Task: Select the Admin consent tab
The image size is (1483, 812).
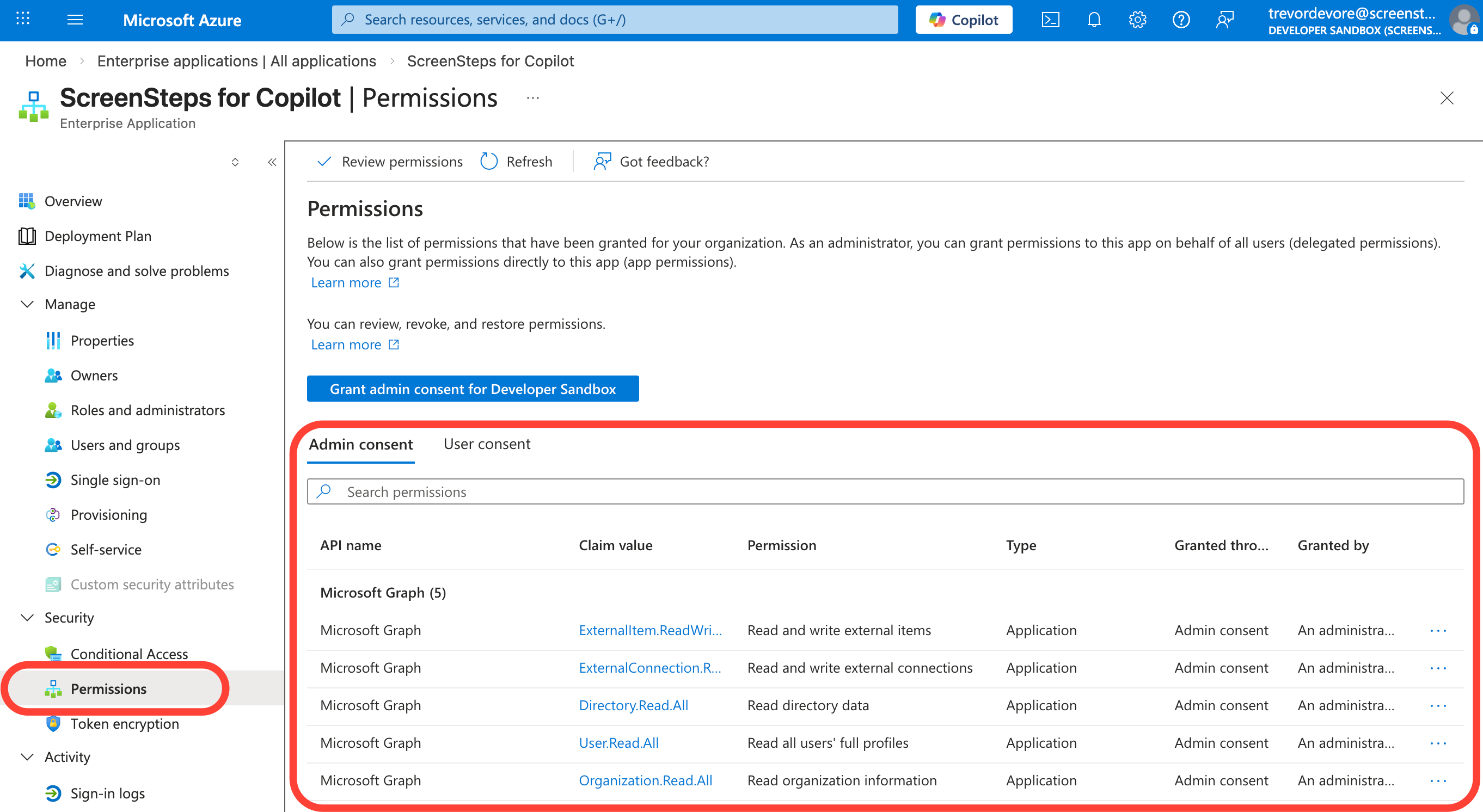Action: pos(360,444)
